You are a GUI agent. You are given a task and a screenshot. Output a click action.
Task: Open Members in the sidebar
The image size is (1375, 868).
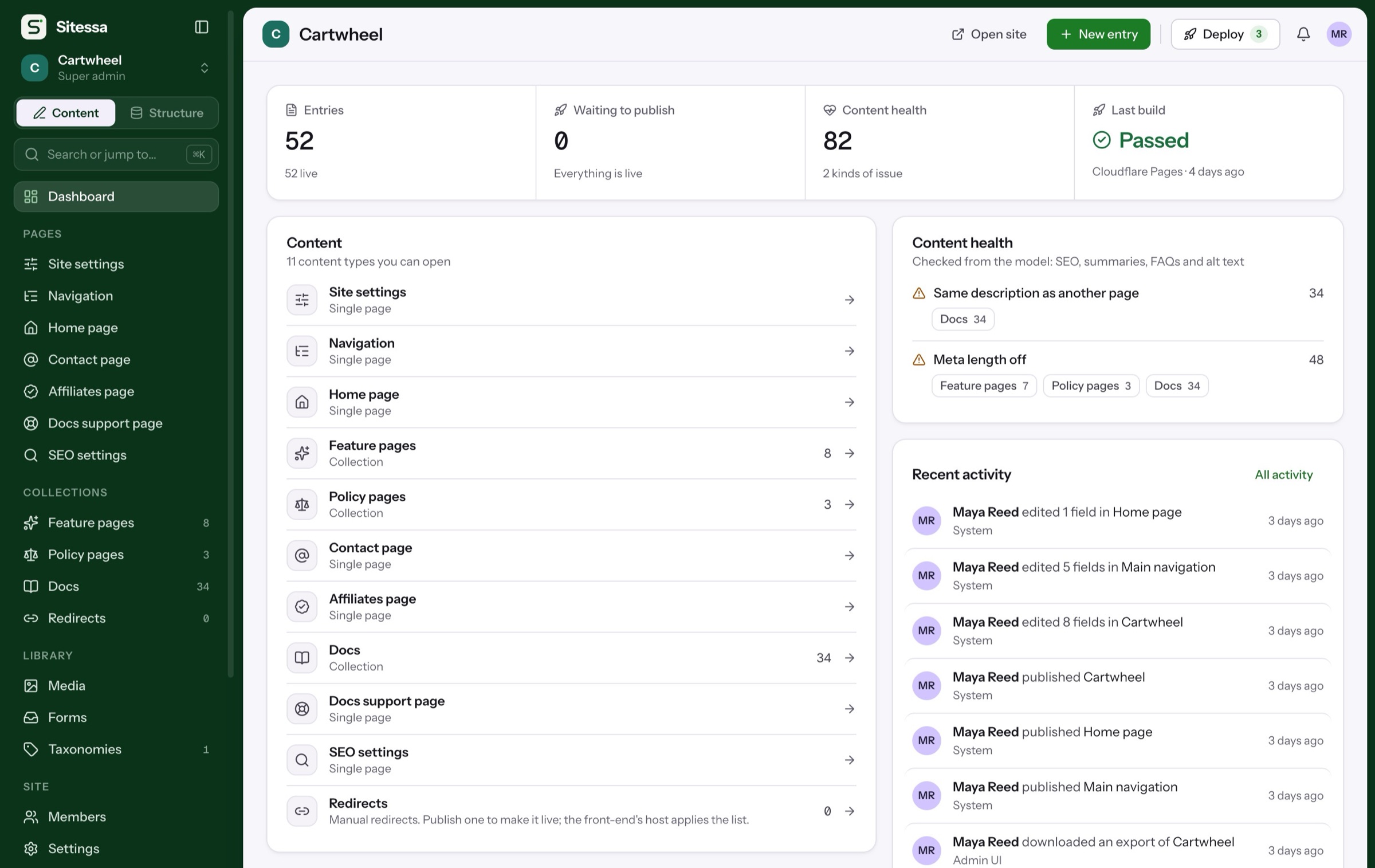point(116,816)
